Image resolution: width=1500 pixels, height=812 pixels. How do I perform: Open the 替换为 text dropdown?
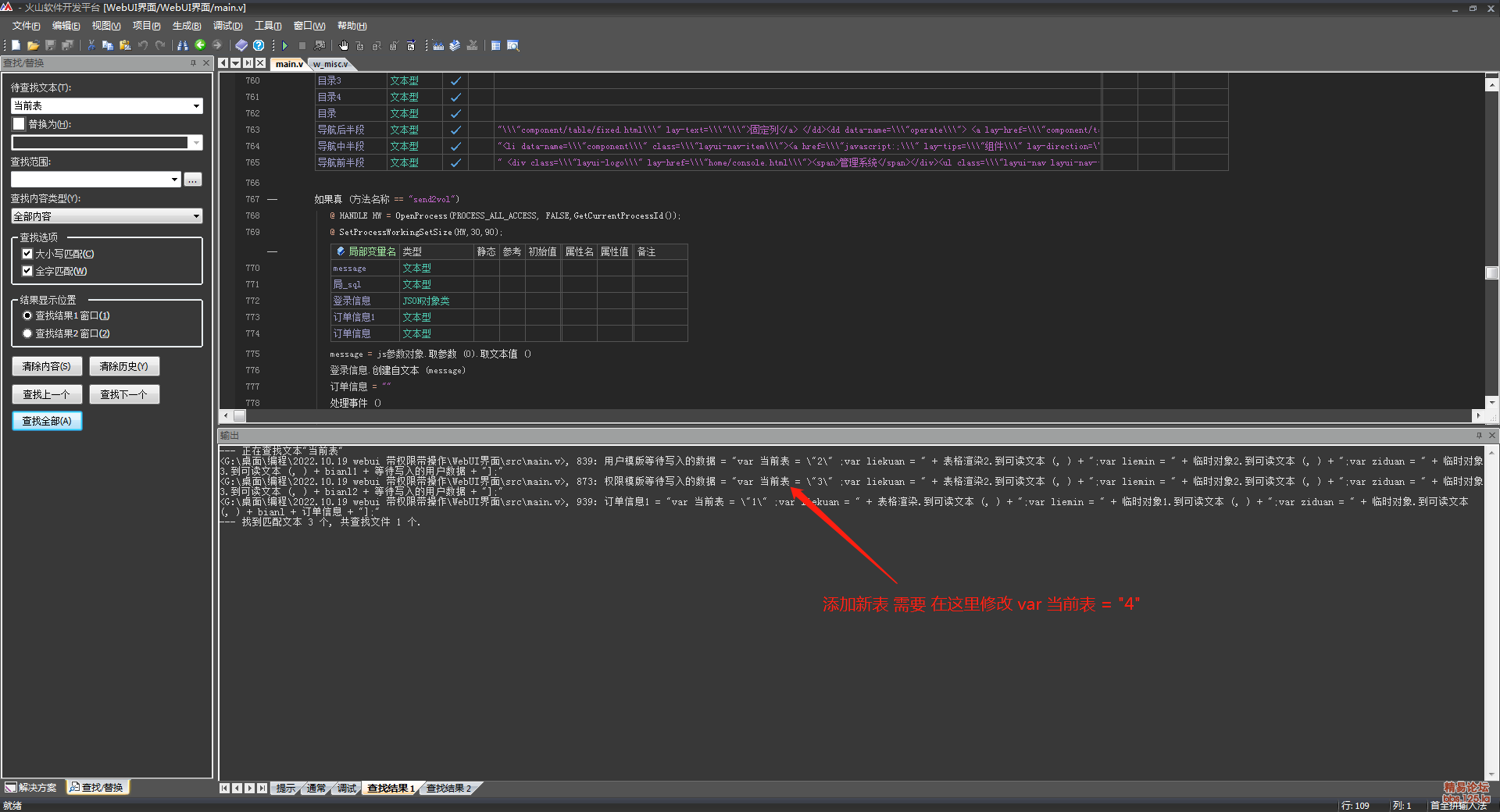(x=196, y=142)
